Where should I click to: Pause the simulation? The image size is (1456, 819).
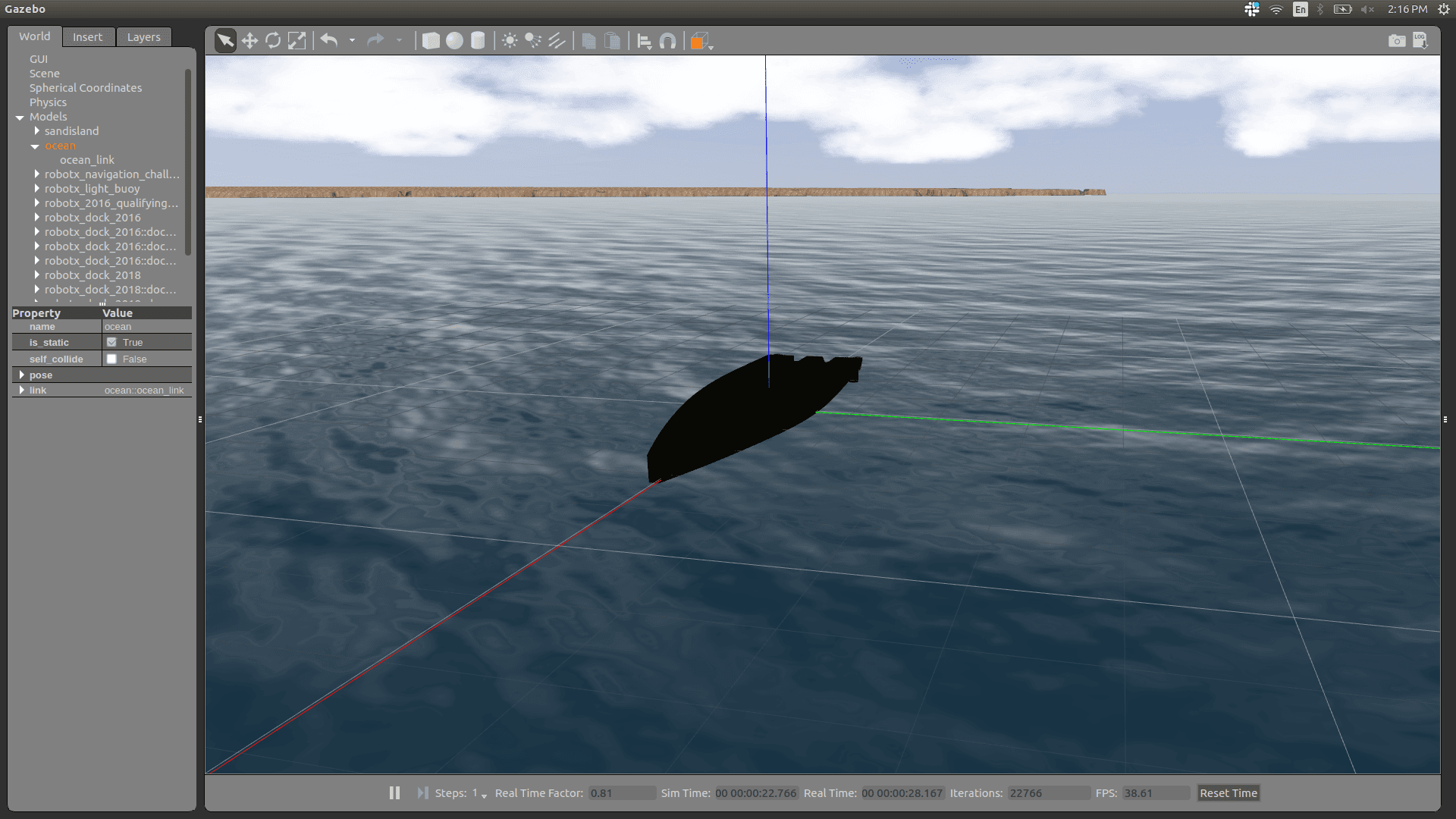point(394,792)
